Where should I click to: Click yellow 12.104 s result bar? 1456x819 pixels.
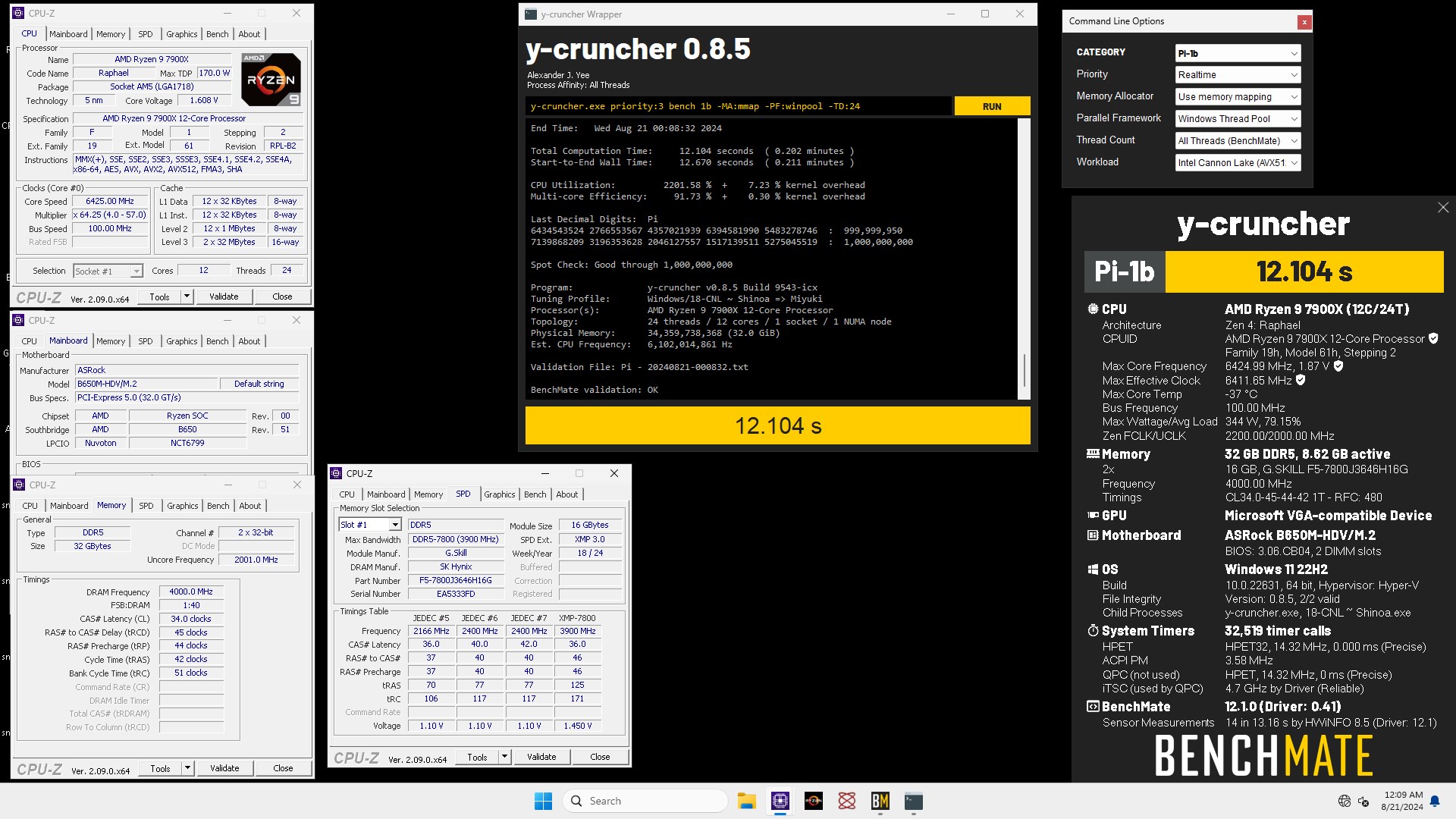pos(777,425)
